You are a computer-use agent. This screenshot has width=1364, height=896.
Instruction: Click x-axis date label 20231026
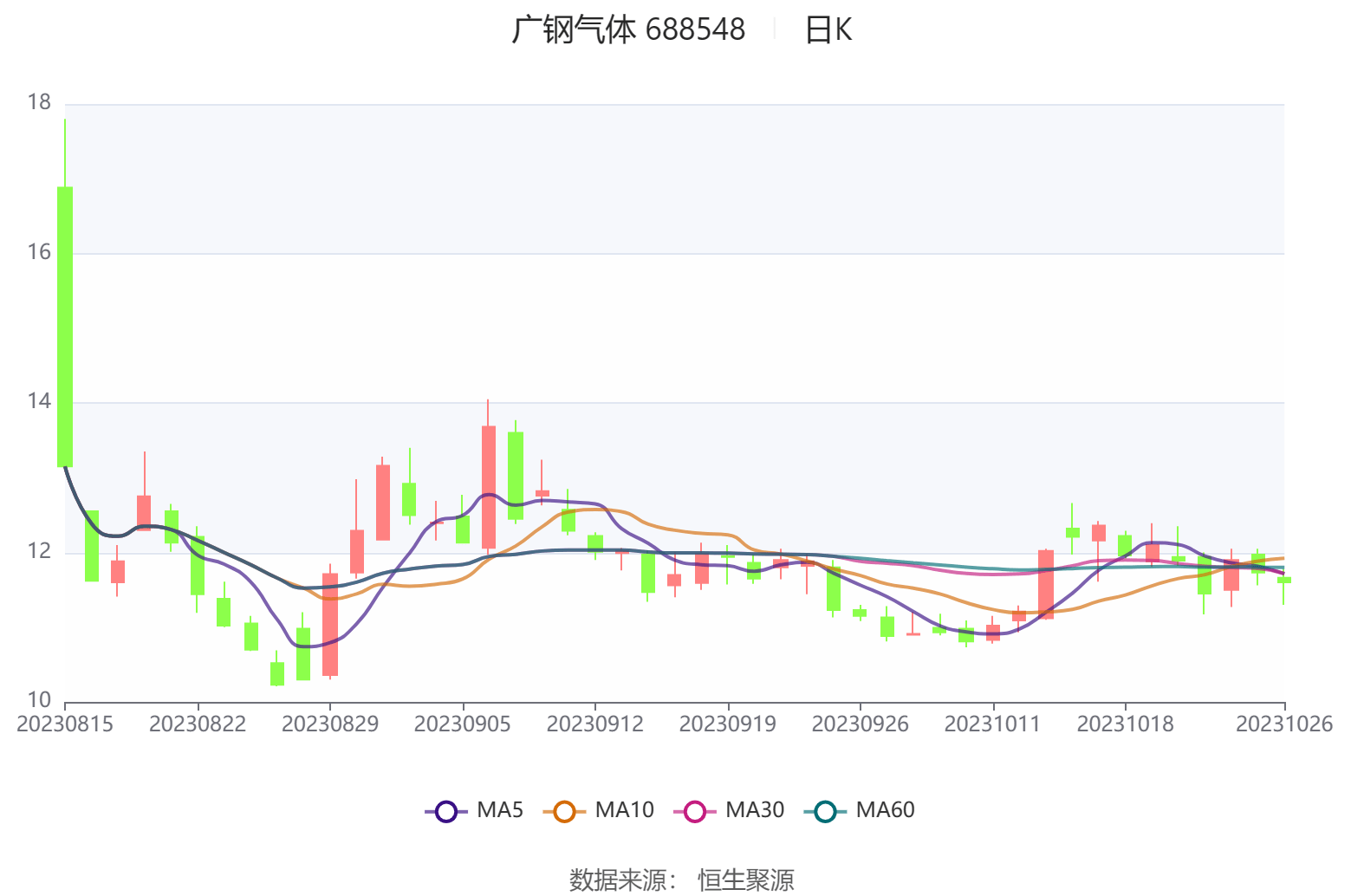[x=1284, y=724]
